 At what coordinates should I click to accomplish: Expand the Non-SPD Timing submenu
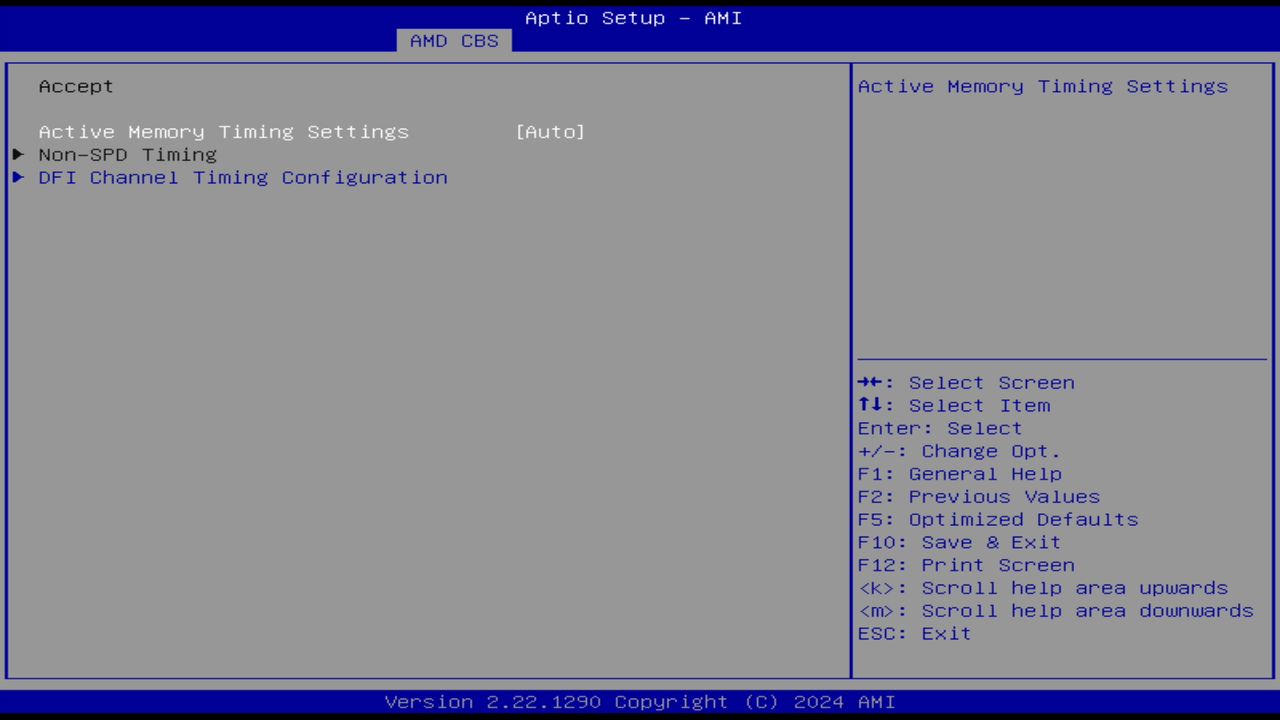(128, 155)
